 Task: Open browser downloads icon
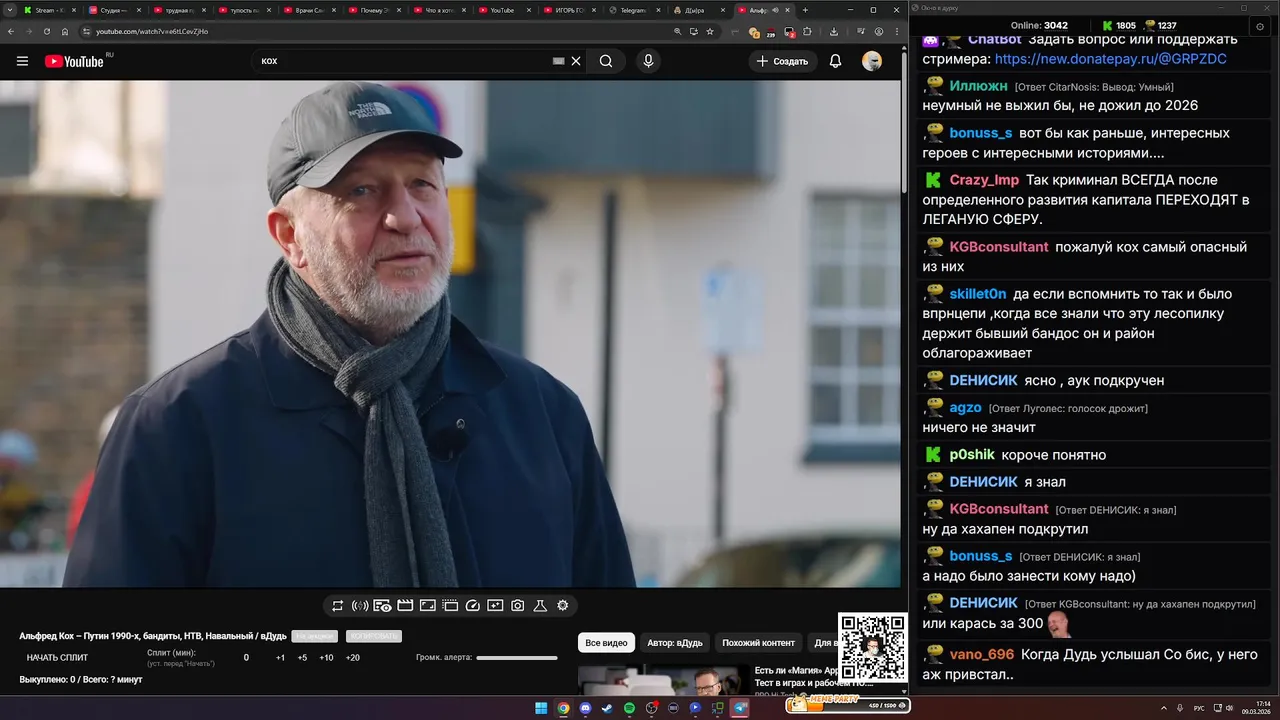[834, 31]
